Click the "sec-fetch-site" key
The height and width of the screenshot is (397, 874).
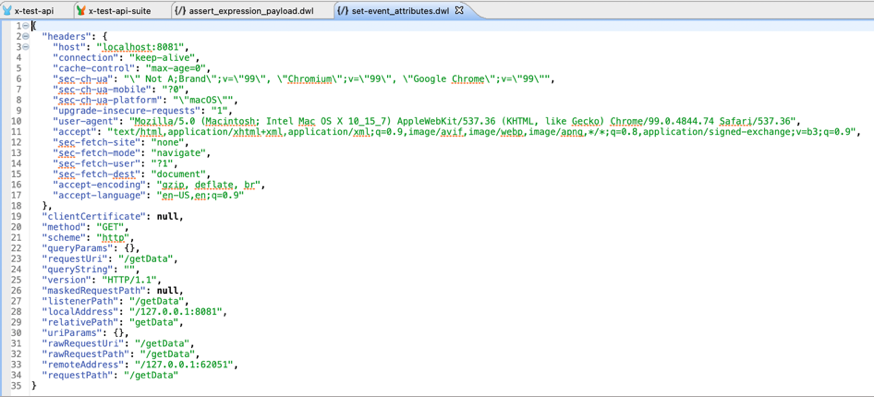coord(96,142)
